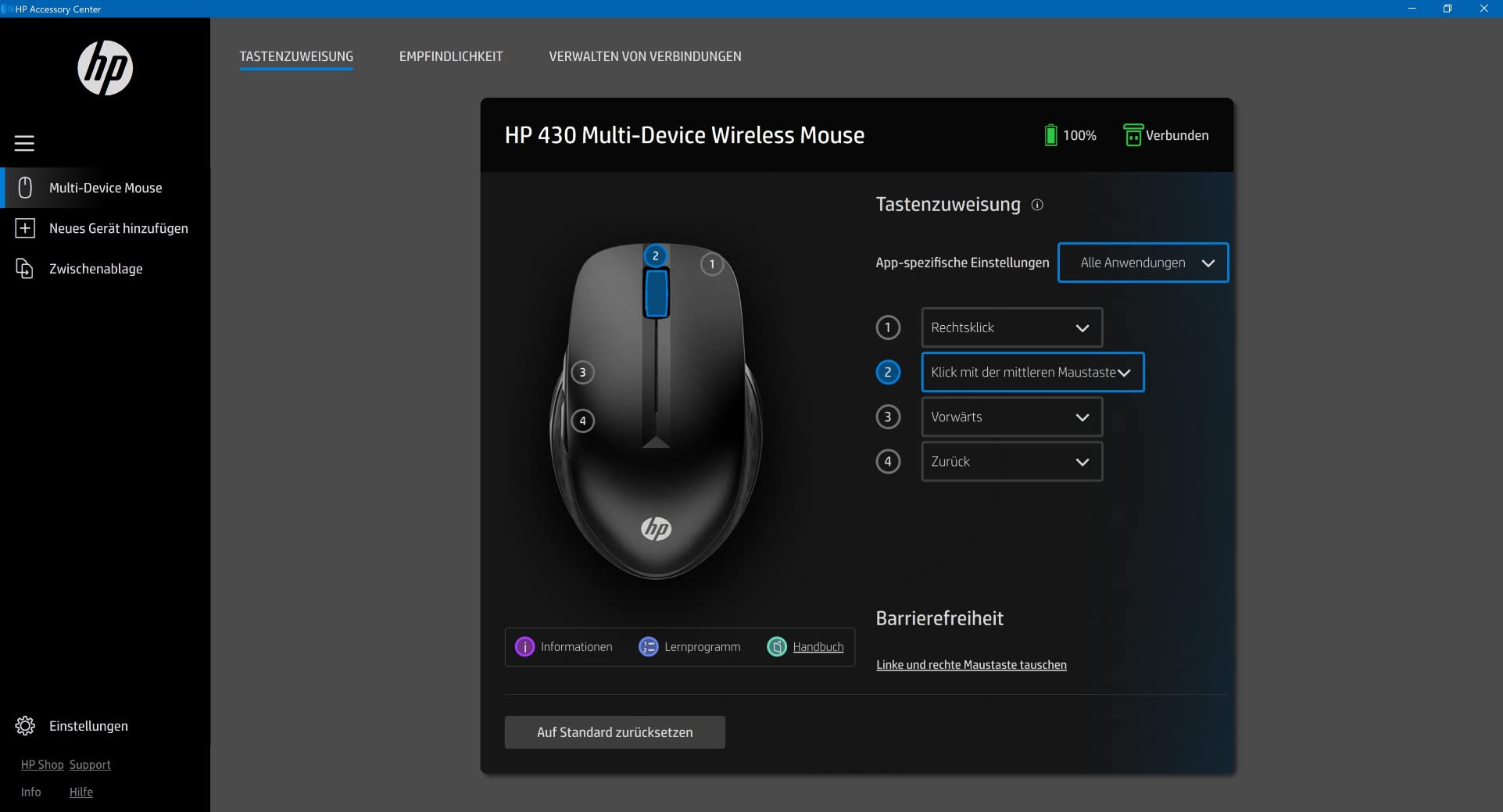Switch to the EMPFINDLICHKEIT tab
The height and width of the screenshot is (812, 1503).
[x=451, y=56]
